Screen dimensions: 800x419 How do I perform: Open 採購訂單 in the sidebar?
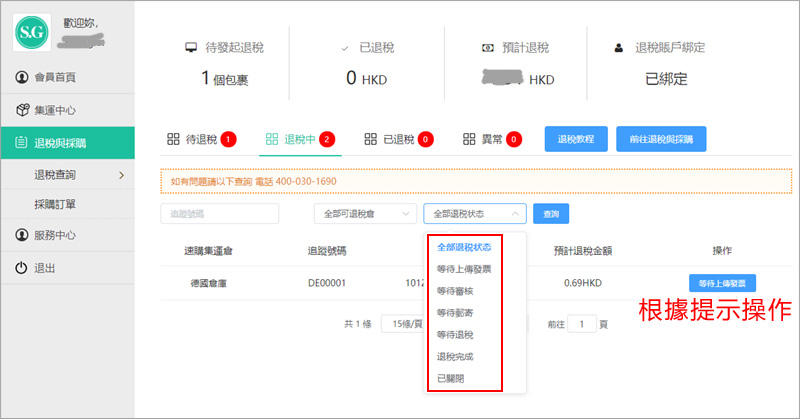(56, 204)
